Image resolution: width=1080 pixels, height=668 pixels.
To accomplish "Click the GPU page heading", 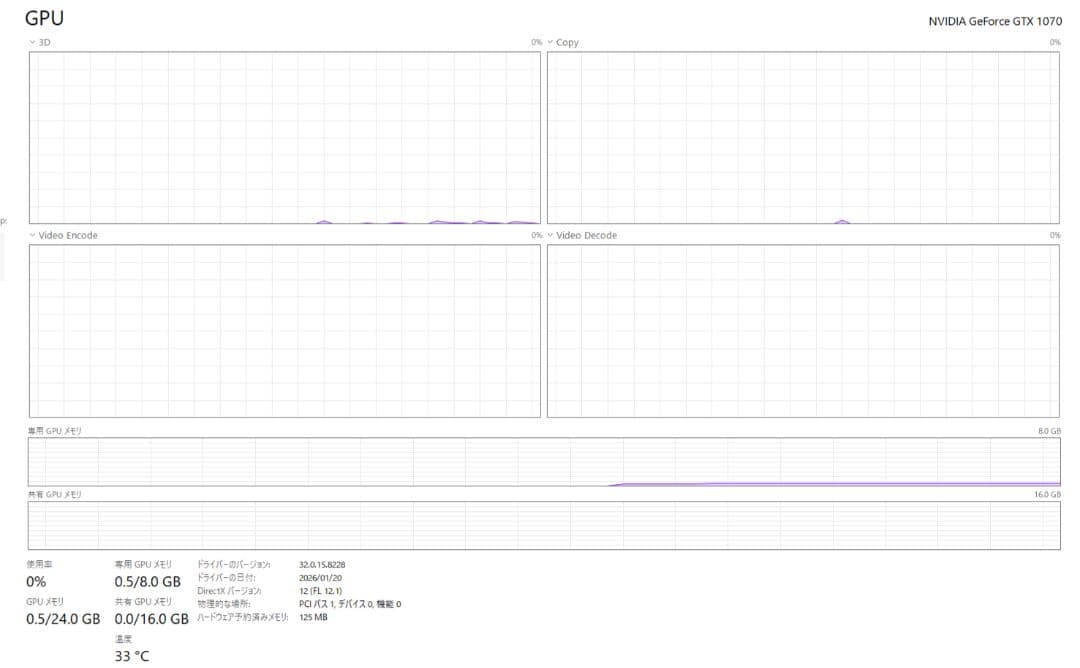I will (x=45, y=17).
